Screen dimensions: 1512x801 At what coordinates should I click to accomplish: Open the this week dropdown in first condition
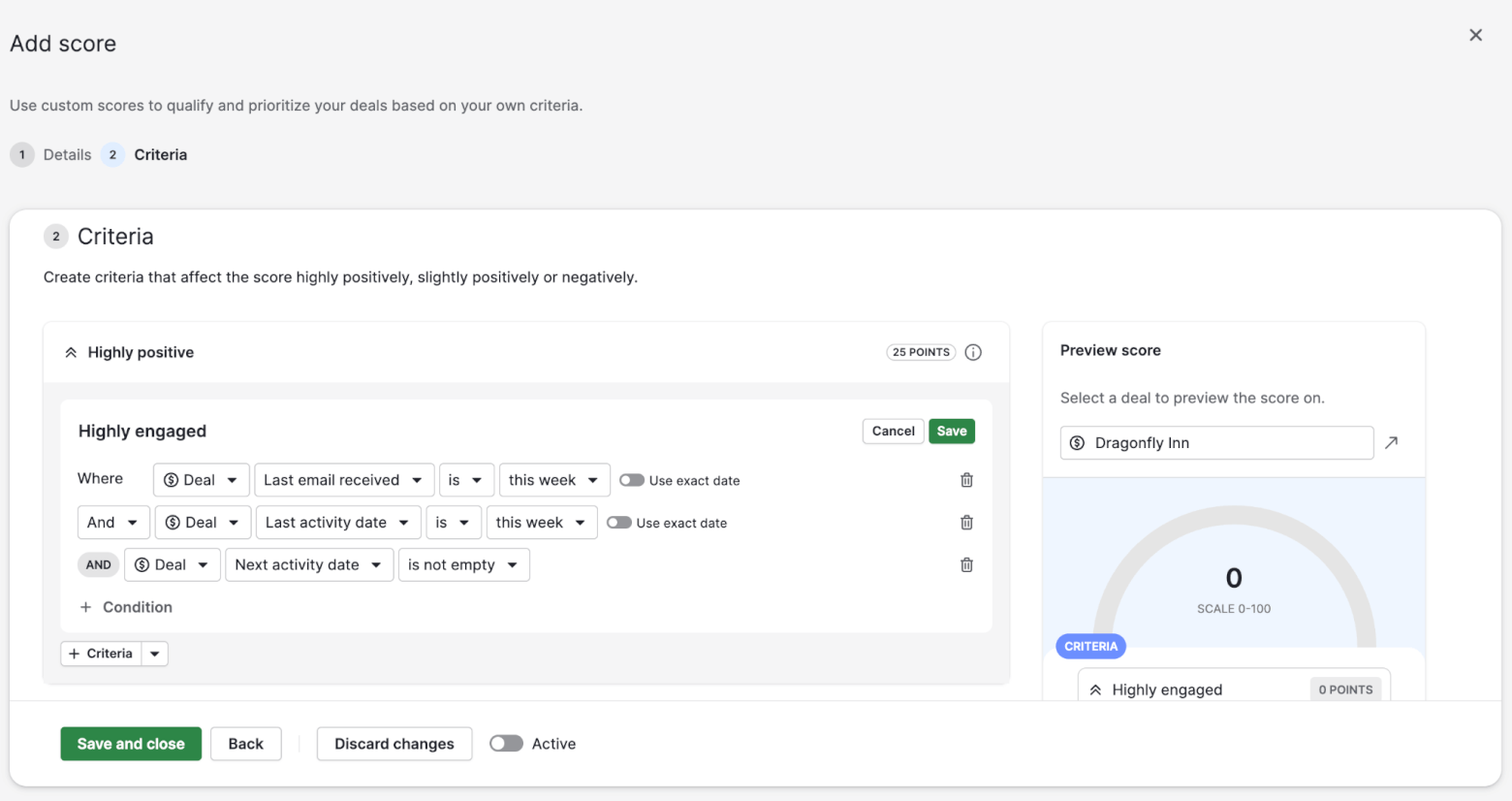pos(553,479)
